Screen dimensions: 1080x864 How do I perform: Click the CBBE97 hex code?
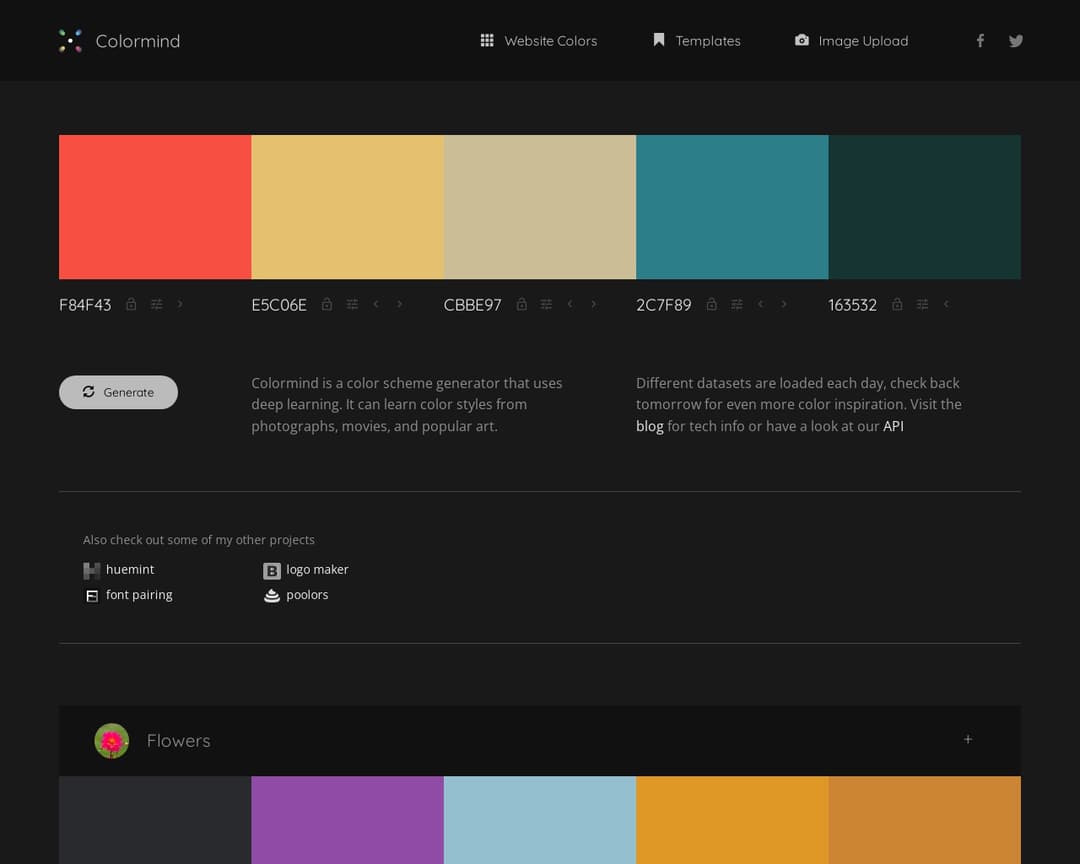point(472,305)
